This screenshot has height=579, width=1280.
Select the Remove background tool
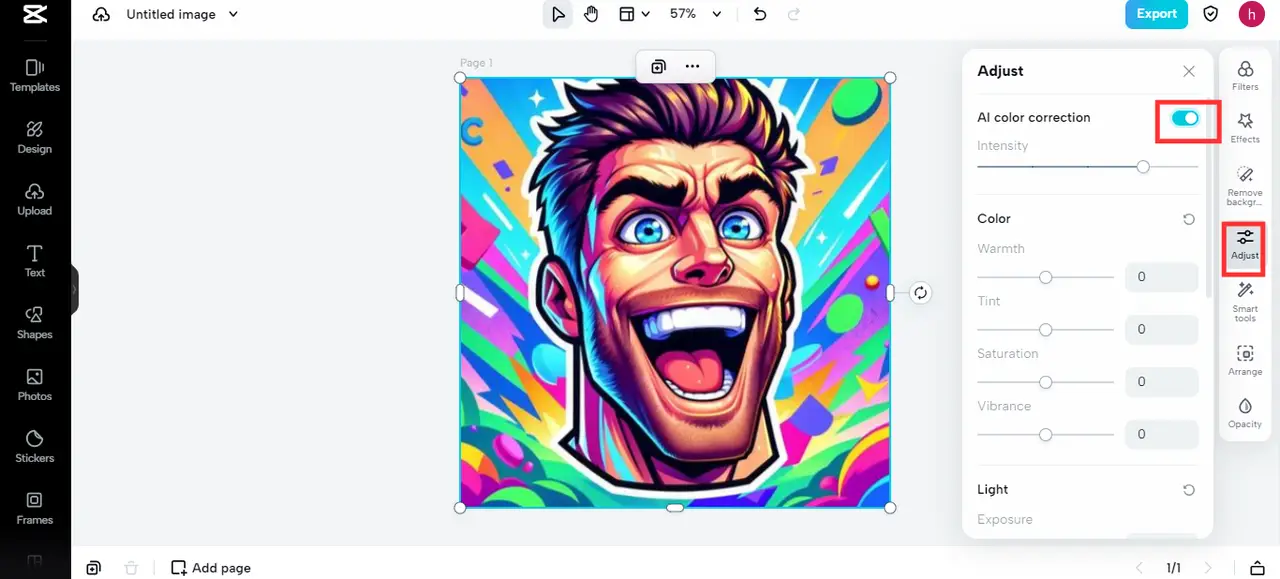point(1245,186)
